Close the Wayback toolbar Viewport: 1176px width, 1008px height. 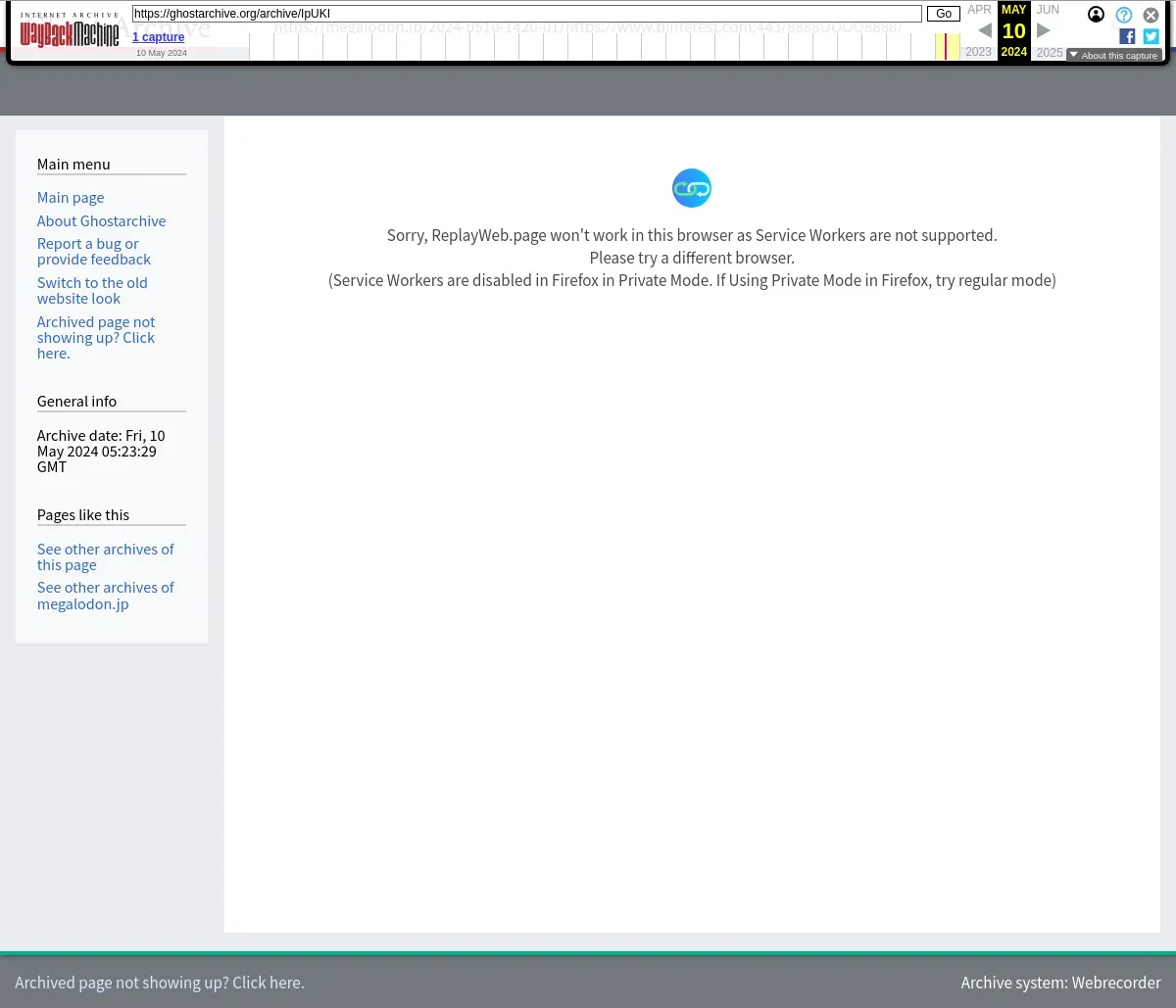click(1151, 15)
